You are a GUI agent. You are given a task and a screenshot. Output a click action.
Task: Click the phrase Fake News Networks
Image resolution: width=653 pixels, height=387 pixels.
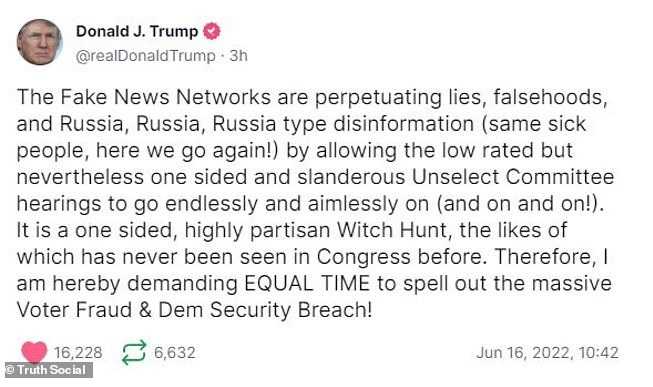pos(166,97)
